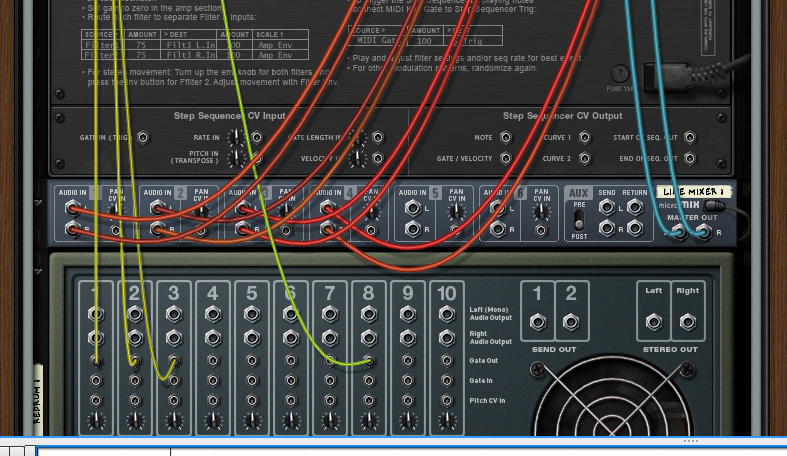
Task: Click Redrum channel 10 Right audio output
Action: pyautogui.click(x=447, y=338)
